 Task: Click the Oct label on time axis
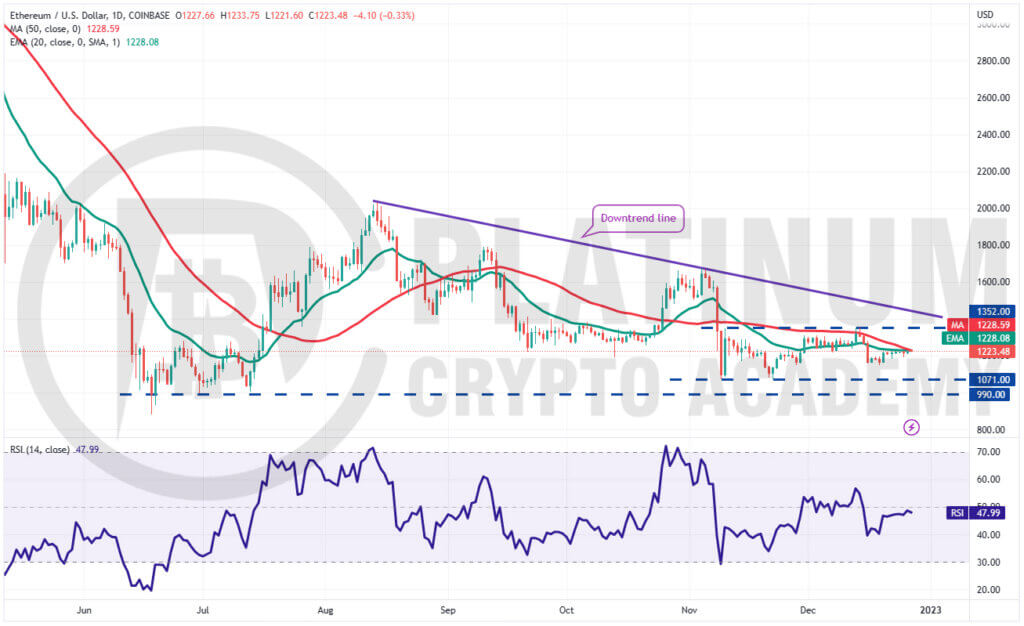tap(566, 610)
